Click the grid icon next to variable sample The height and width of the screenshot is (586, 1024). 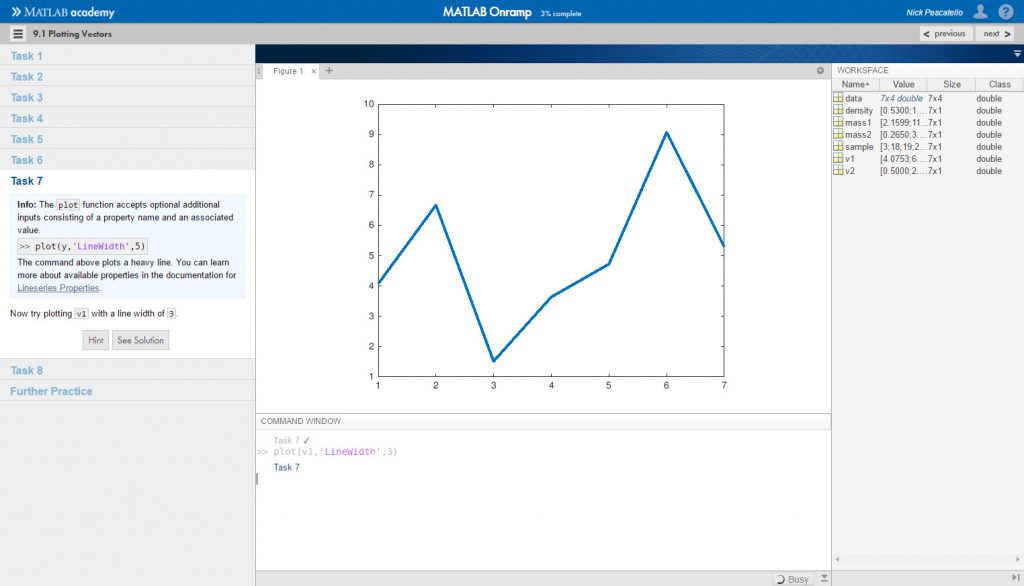pyautogui.click(x=840, y=146)
